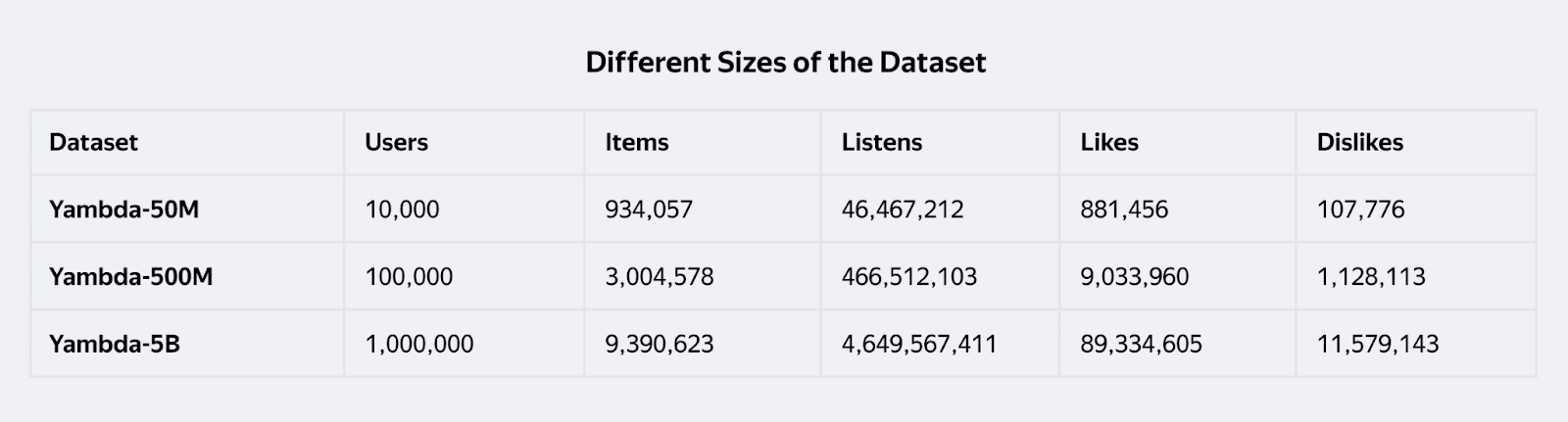The image size is (1568, 422).
Task: Select the 46,467,212 listens cell
Action: pyautogui.click(x=902, y=210)
